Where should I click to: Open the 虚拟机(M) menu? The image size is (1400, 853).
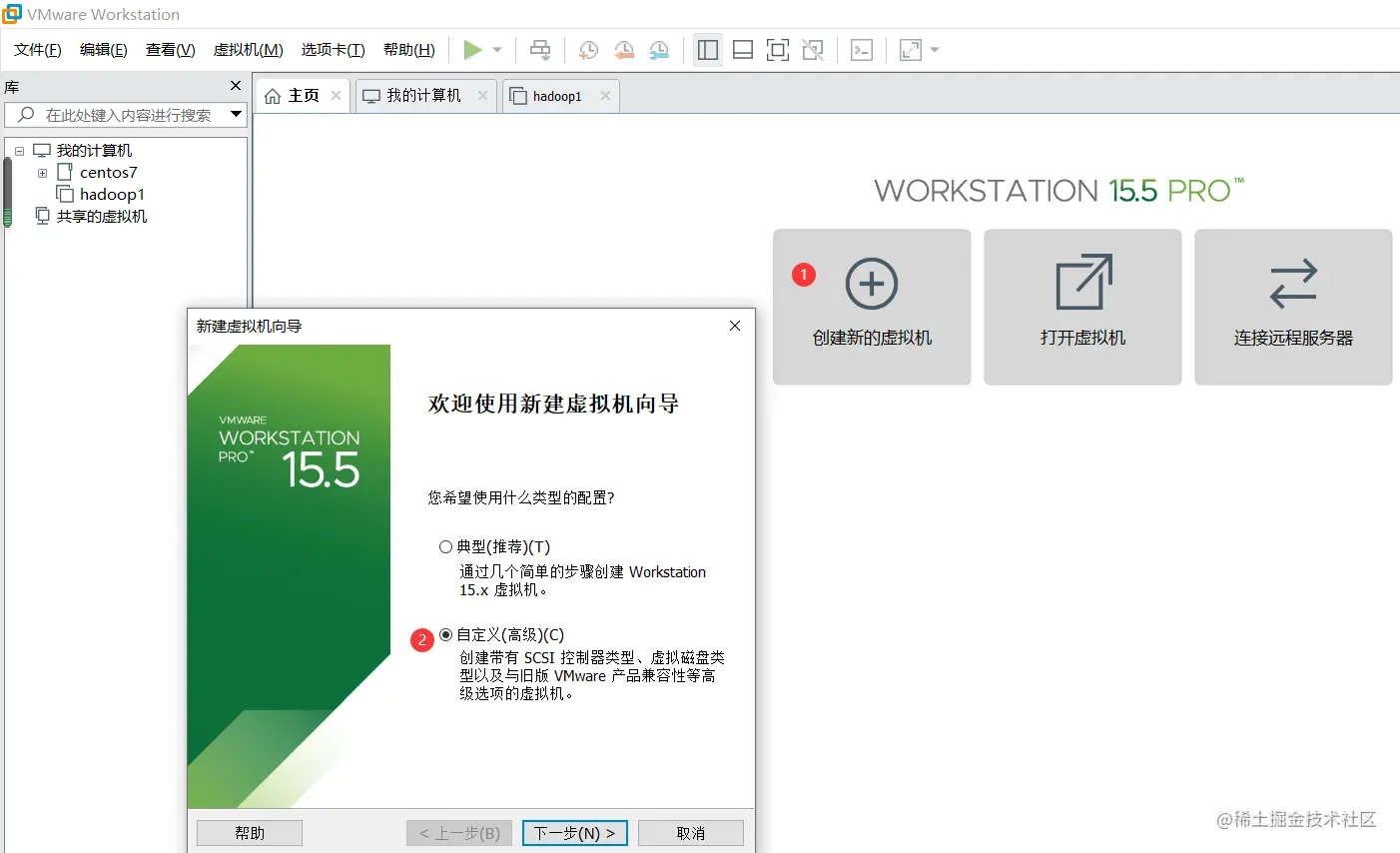249,50
